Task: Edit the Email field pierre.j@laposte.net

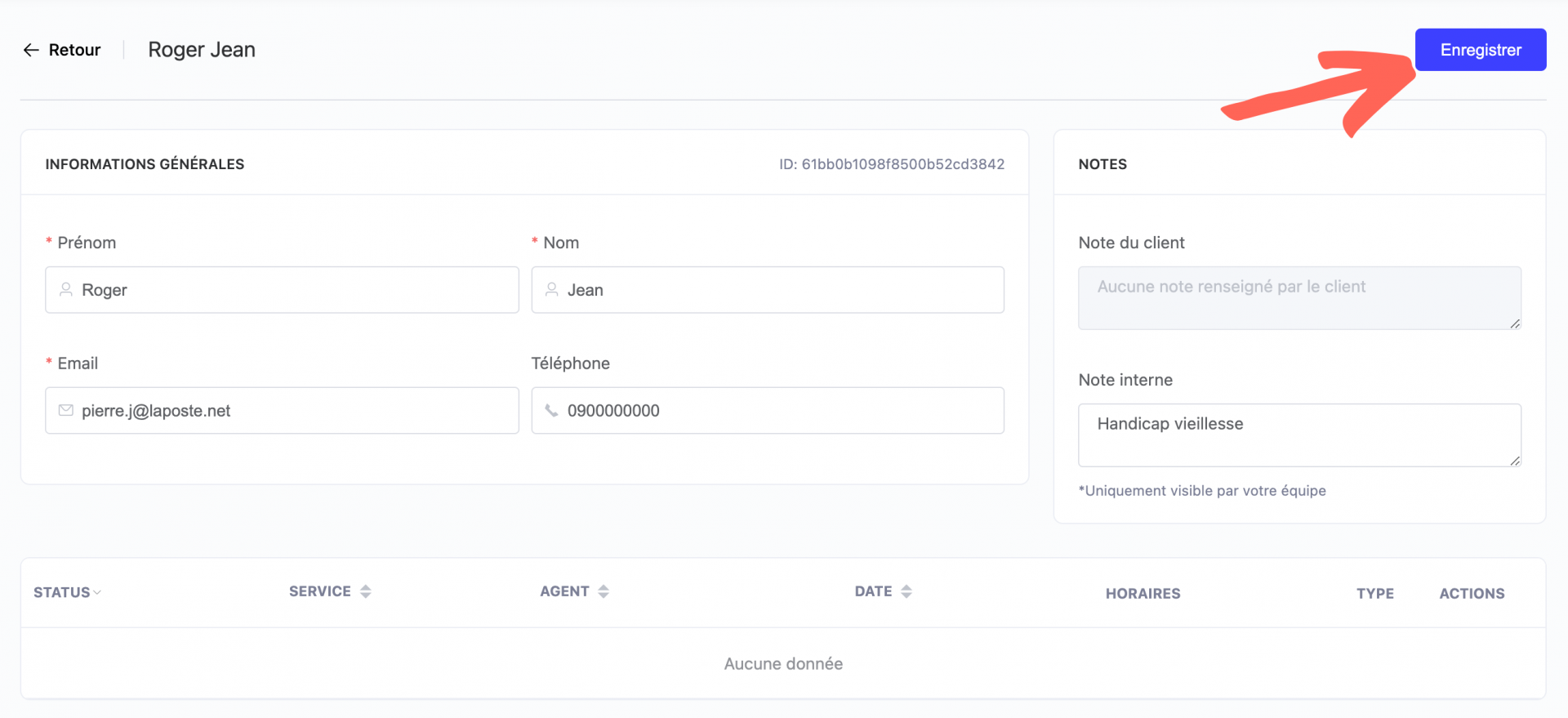Action: [282, 411]
